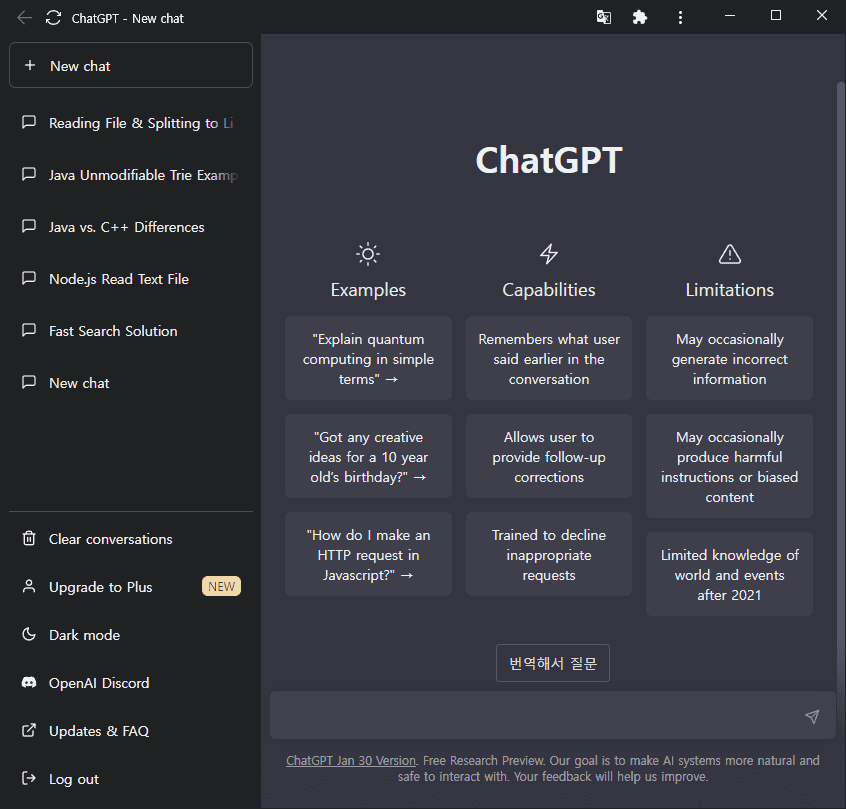Viewport: 846px width, 809px height.
Task: Click chat bubble icon beside Reading File conversation
Action: (29, 122)
